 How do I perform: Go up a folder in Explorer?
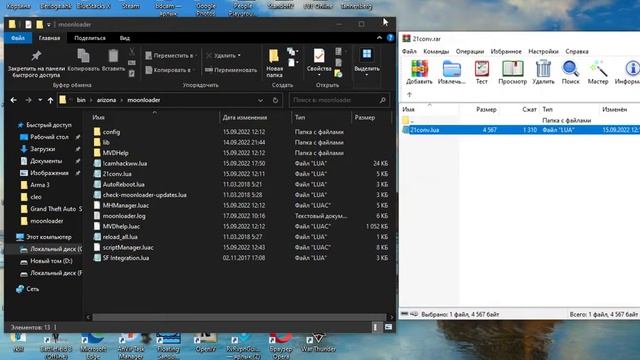(50, 100)
